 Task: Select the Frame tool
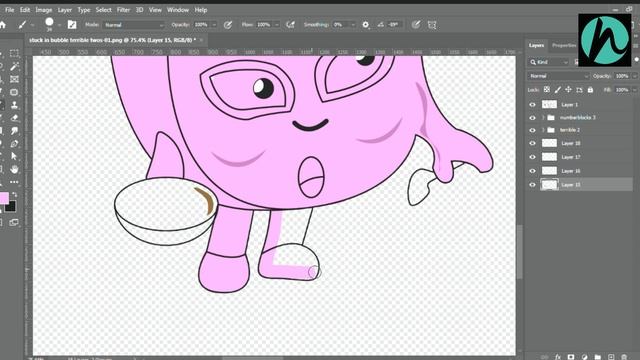(14, 79)
